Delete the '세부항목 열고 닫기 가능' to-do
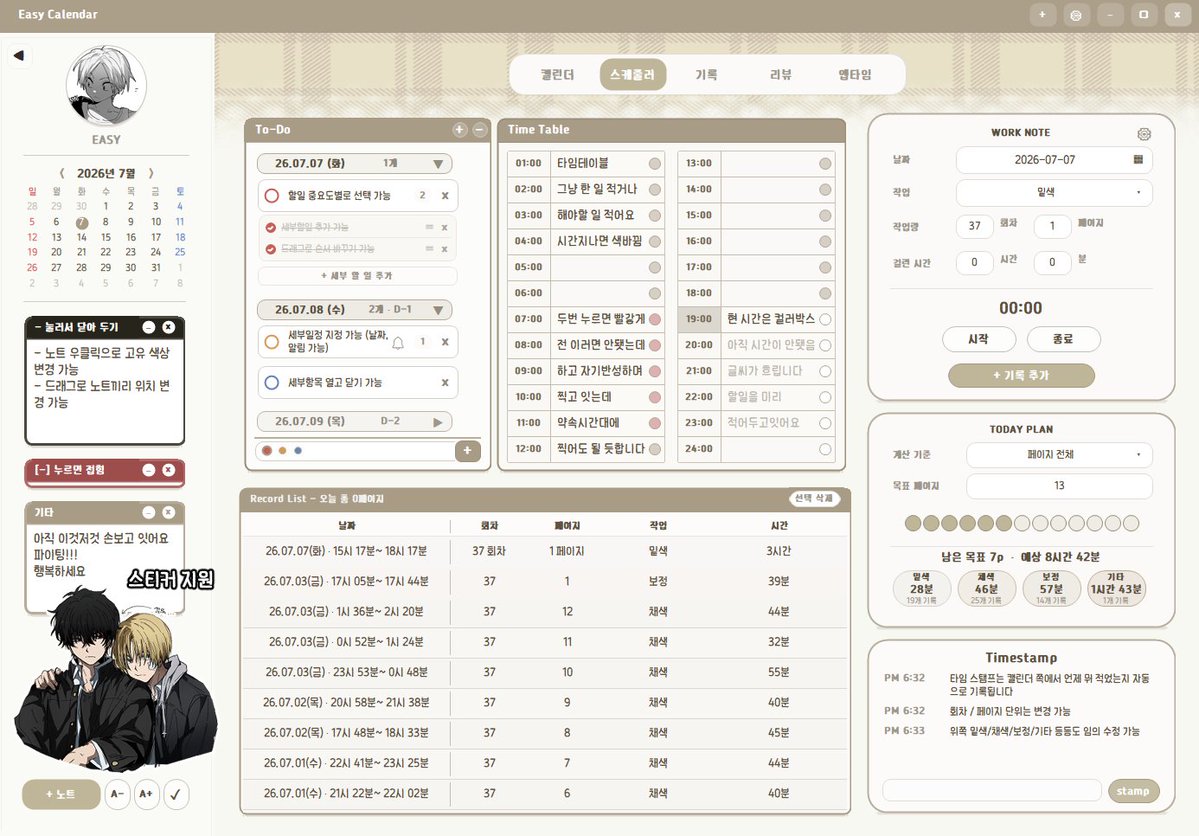Viewport: 1199px width, 836px height. click(x=445, y=382)
